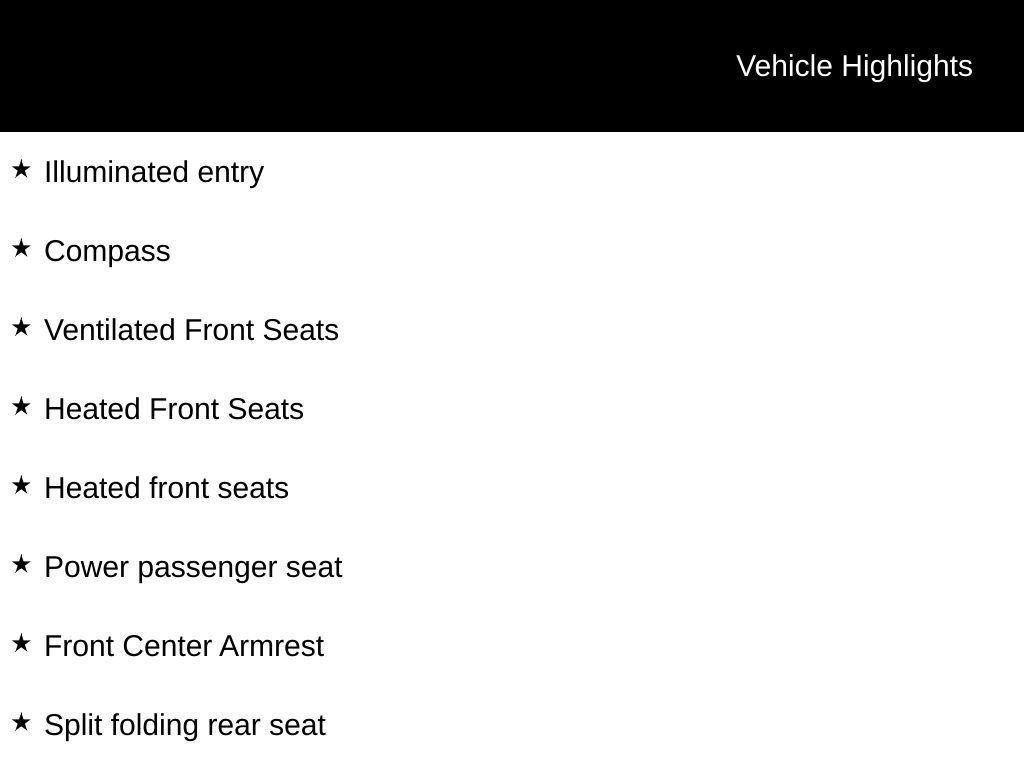Select the Power passenger seat text
This screenshot has height=768, width=1024.
193,568
